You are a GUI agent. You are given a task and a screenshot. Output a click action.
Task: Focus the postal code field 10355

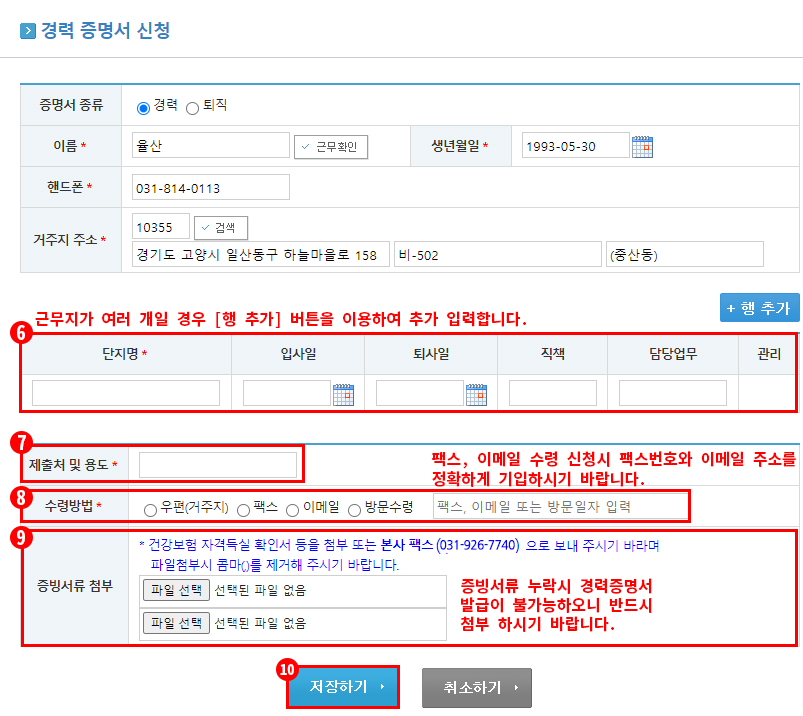pos(161,226)
